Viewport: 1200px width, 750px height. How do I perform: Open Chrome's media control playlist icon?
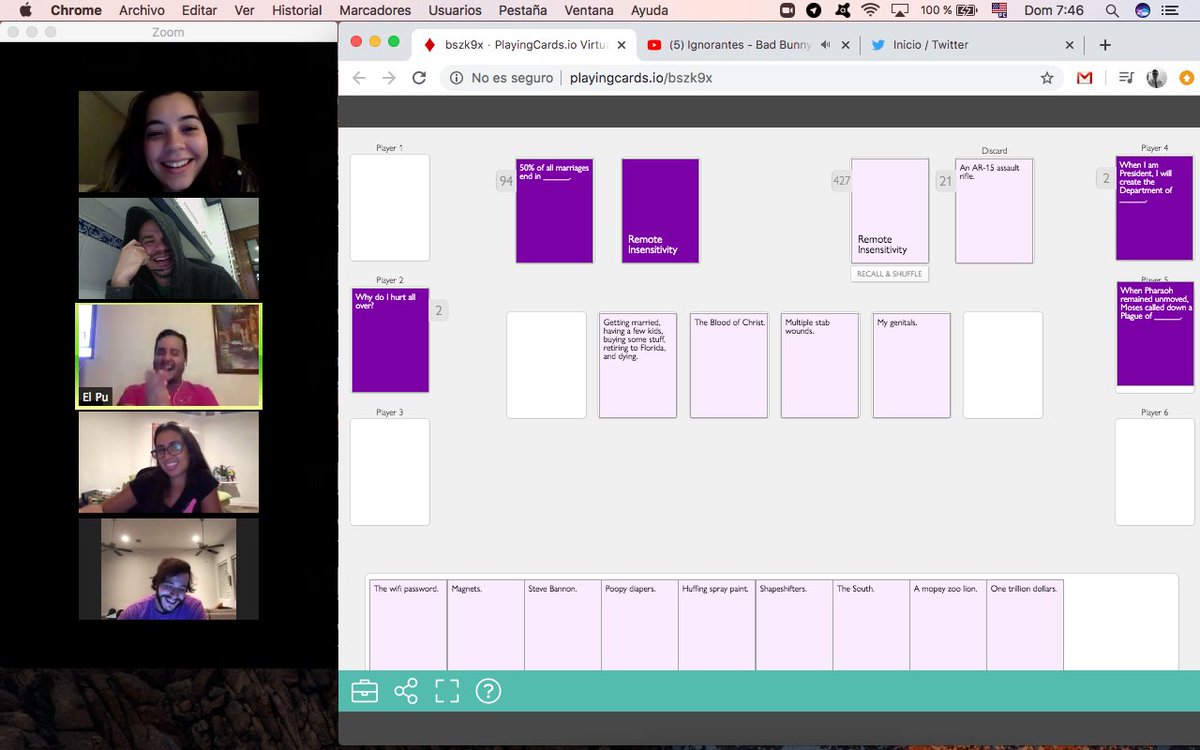coord(1126,78)
